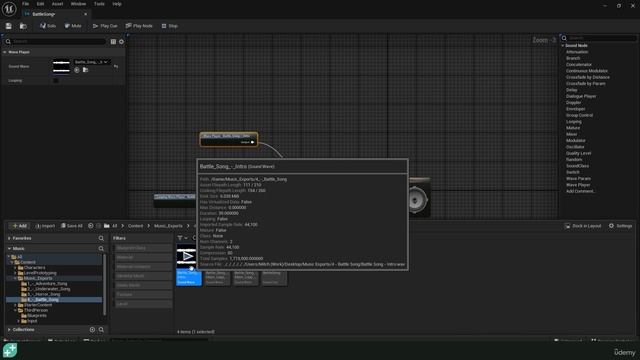Search folders magnifier in Music section
Viewport: 640px width, 360px height.
[x=101, y=248]
